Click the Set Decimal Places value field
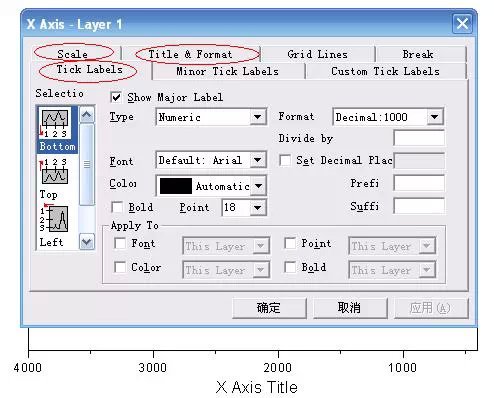 click(x=419, y=161)
